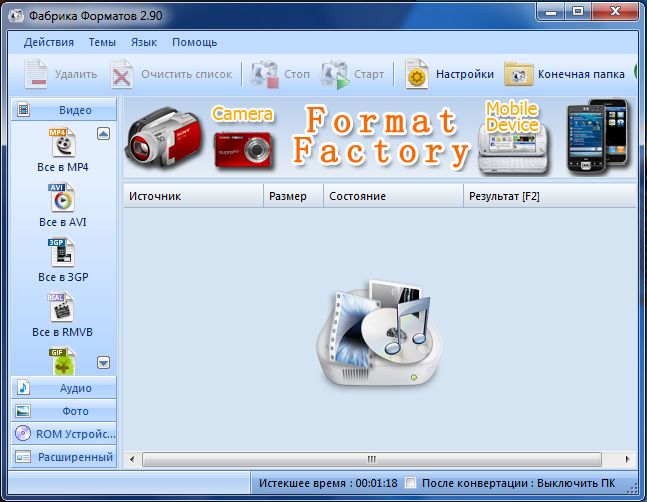Click the up arrow in the Видео list
The height and width of the screenshot is (502, 647).
click(104, 134)
